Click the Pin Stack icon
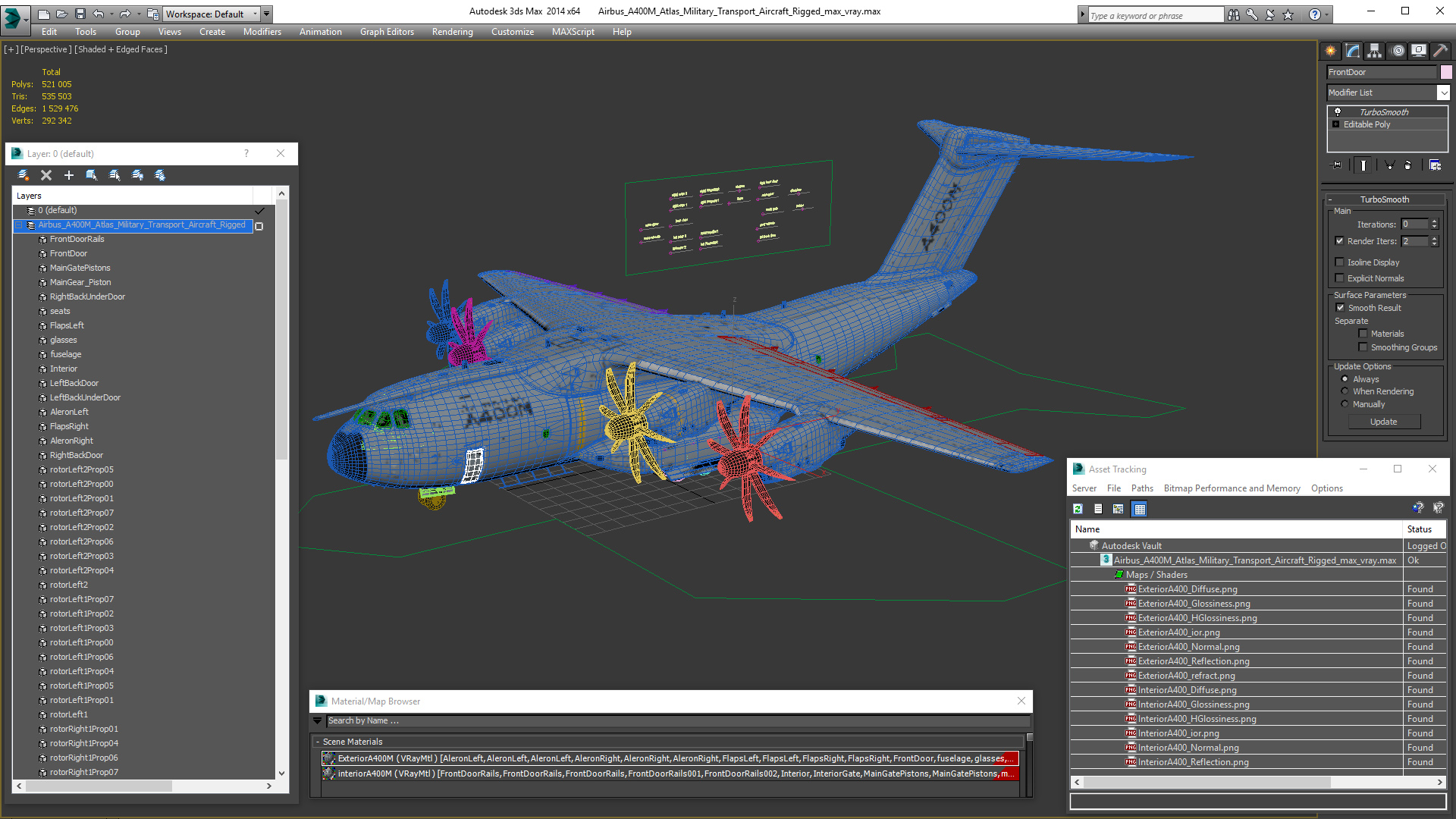This screenshot has height=819, width=1456. tap(1337, 165)
